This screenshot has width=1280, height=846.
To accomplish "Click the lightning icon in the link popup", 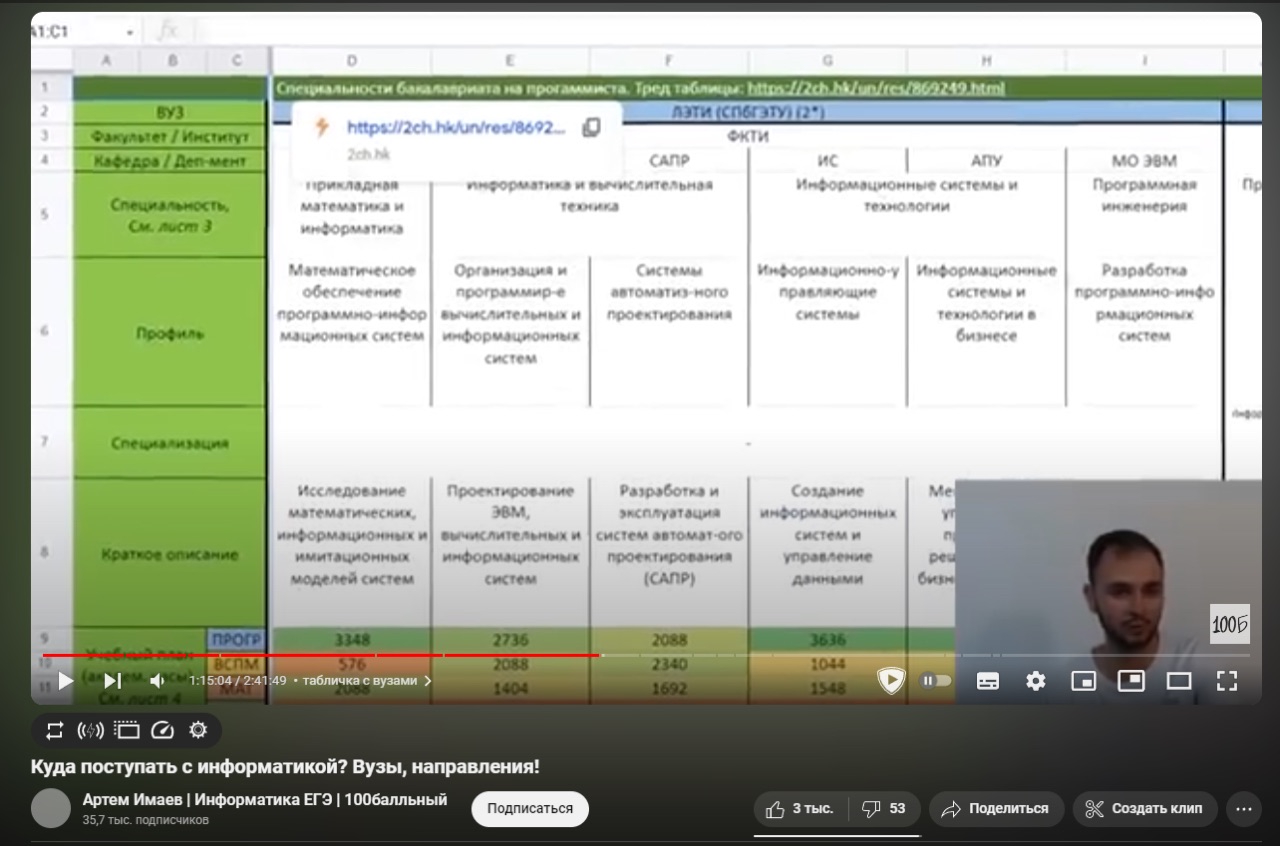I will pyautogui.click(x=321, y=127).
